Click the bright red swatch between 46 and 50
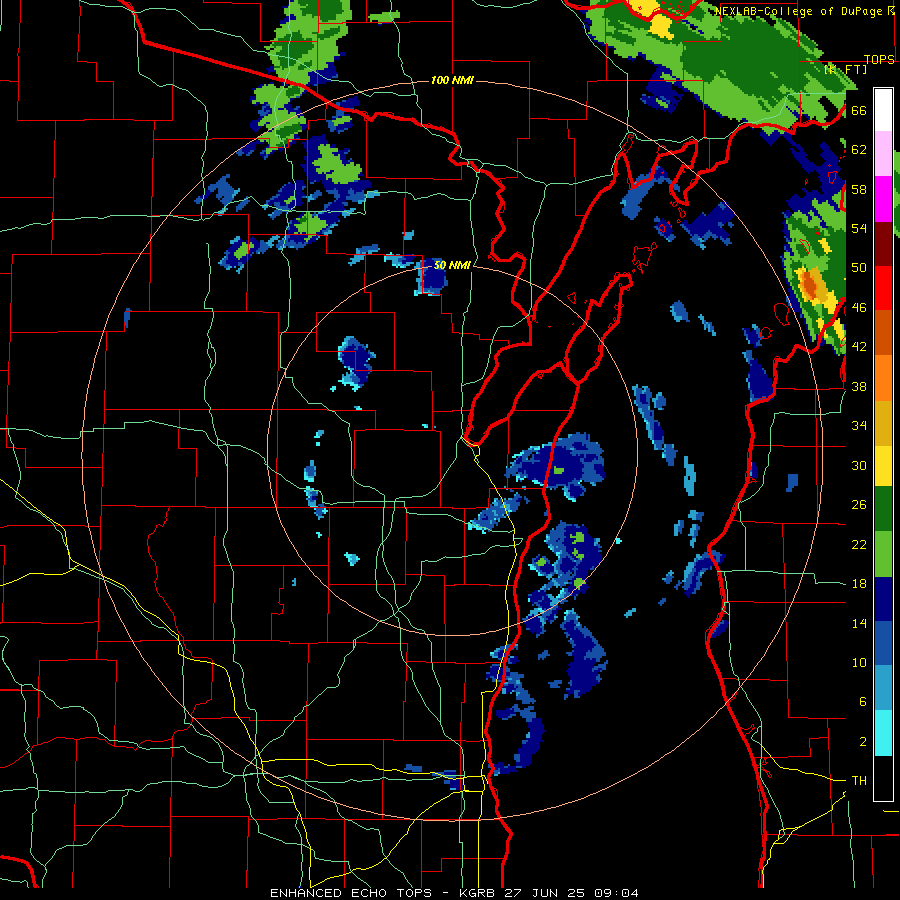 [x=883, y=288]
